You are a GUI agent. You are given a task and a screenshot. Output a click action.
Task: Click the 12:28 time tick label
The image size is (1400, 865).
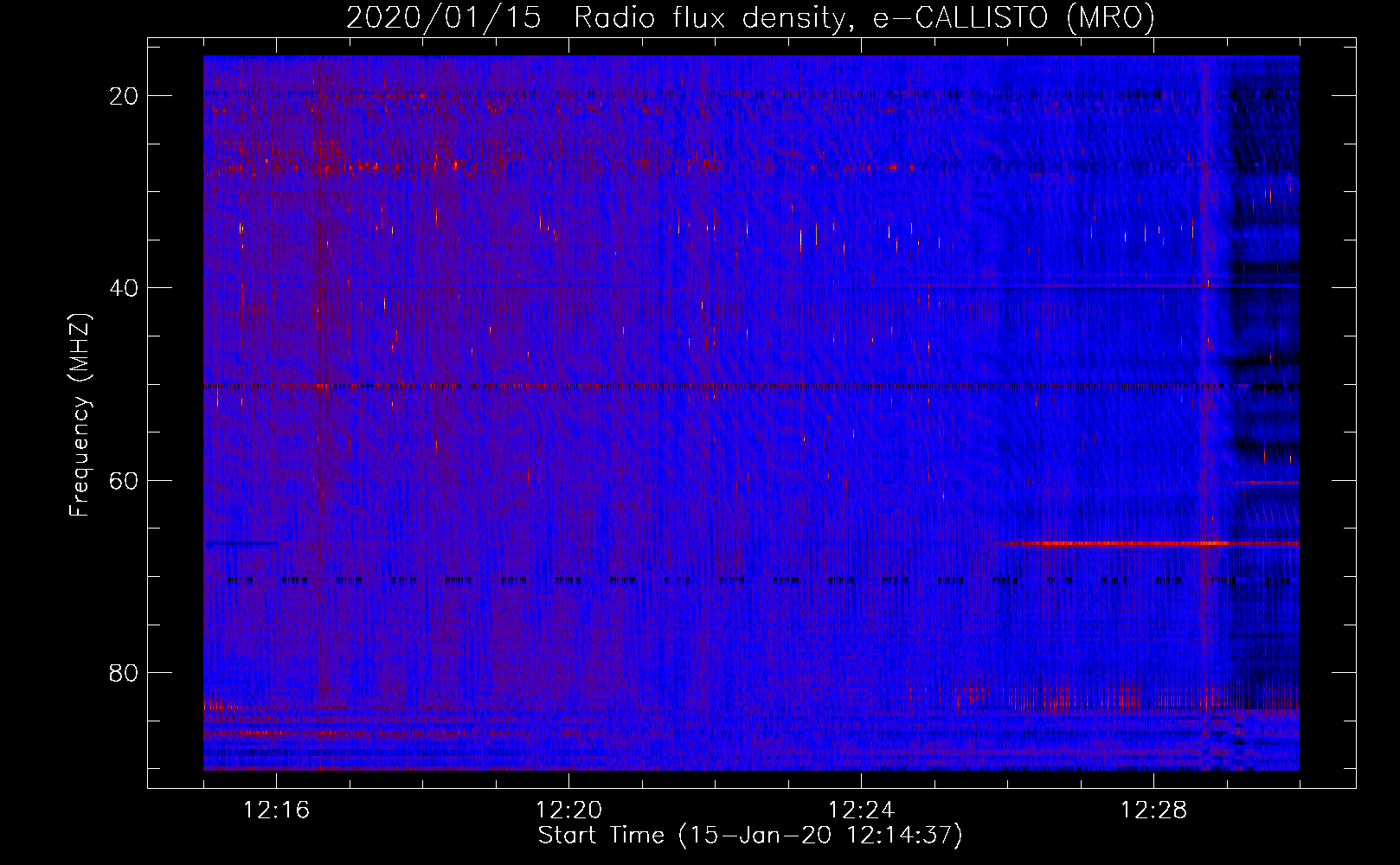click(x=1153, y=811)
